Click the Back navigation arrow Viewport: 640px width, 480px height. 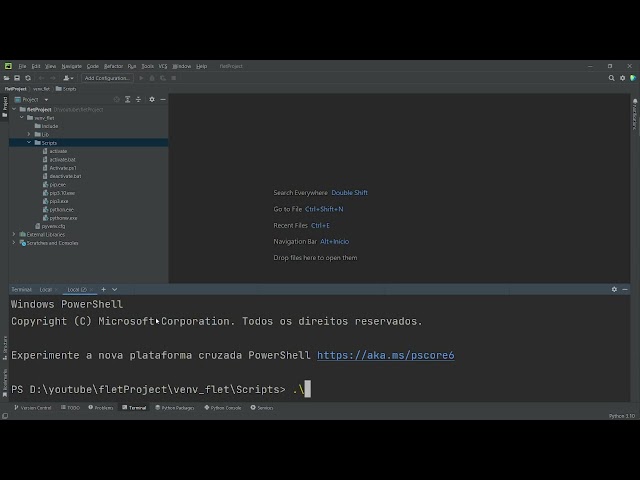(x=41, y=78)
